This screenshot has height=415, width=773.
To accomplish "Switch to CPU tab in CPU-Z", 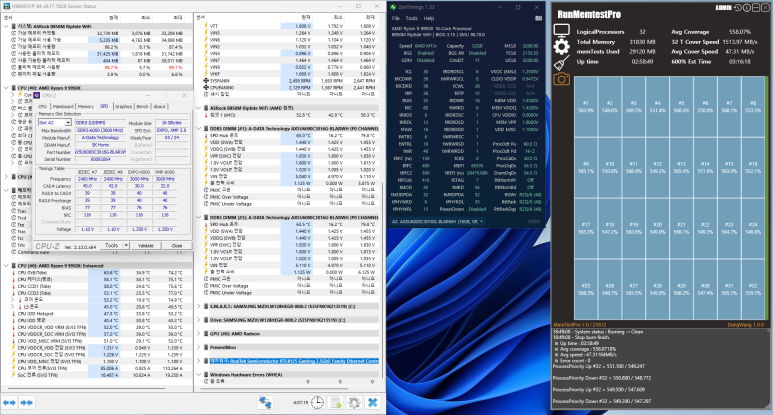I will (43, 106).
